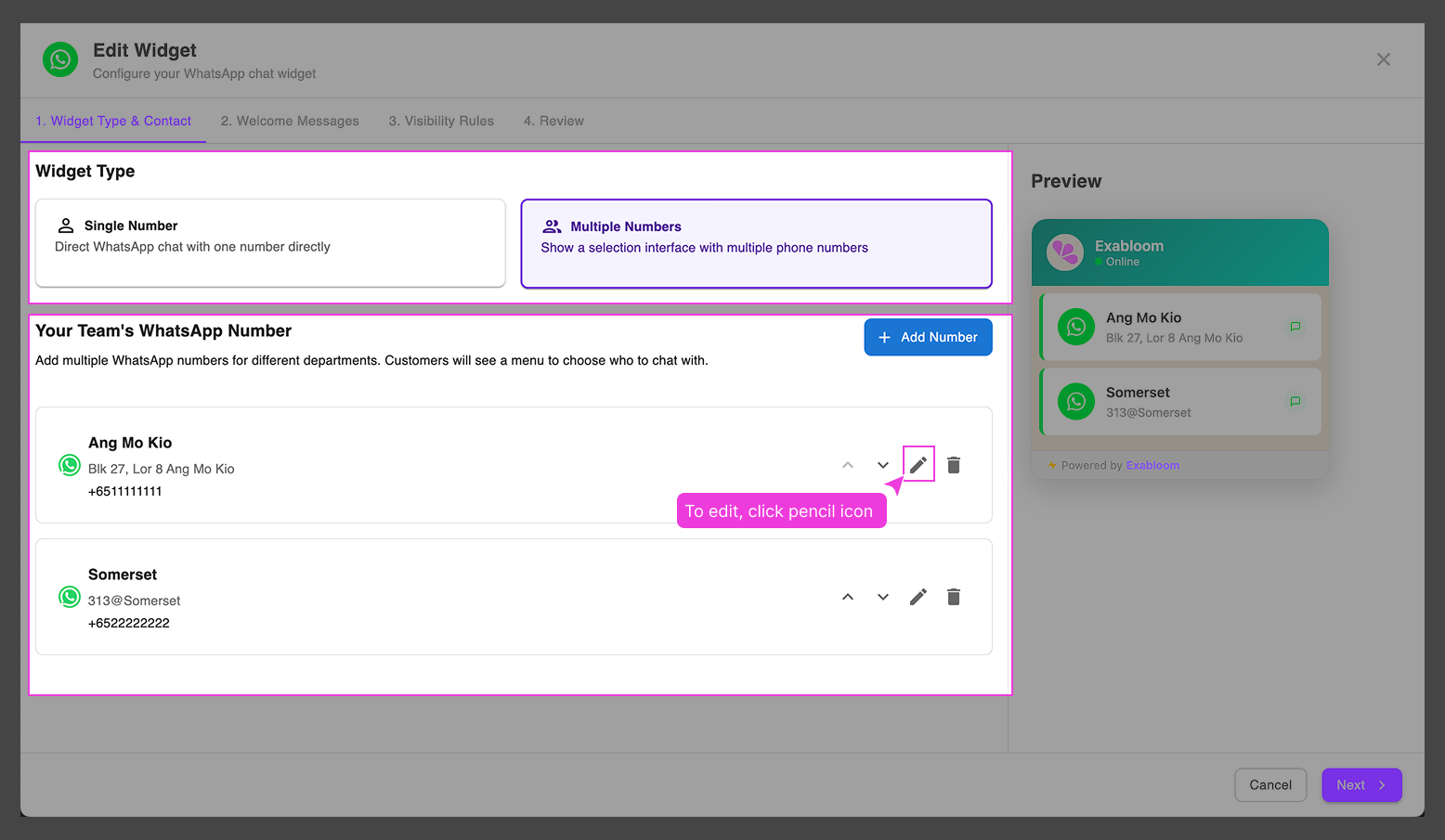Move Somerset up using the up chevron
This screenshot has width=1445, height=840.
tap(847, 597)
